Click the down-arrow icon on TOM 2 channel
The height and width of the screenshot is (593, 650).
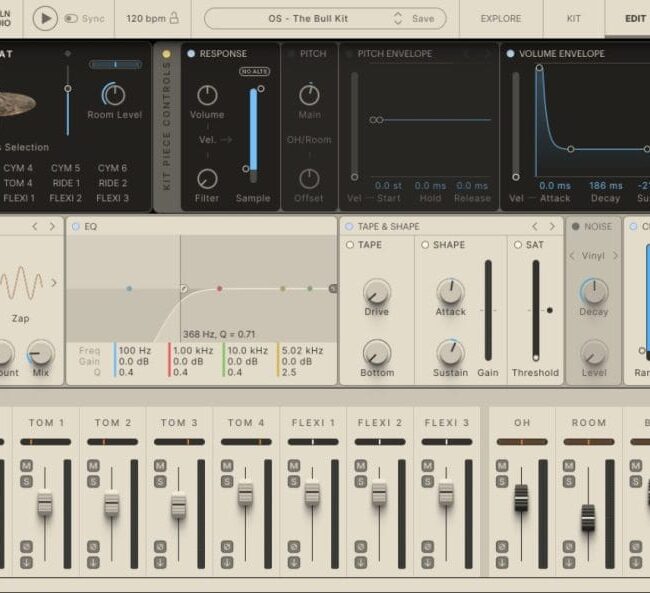[x=92, y=561]
